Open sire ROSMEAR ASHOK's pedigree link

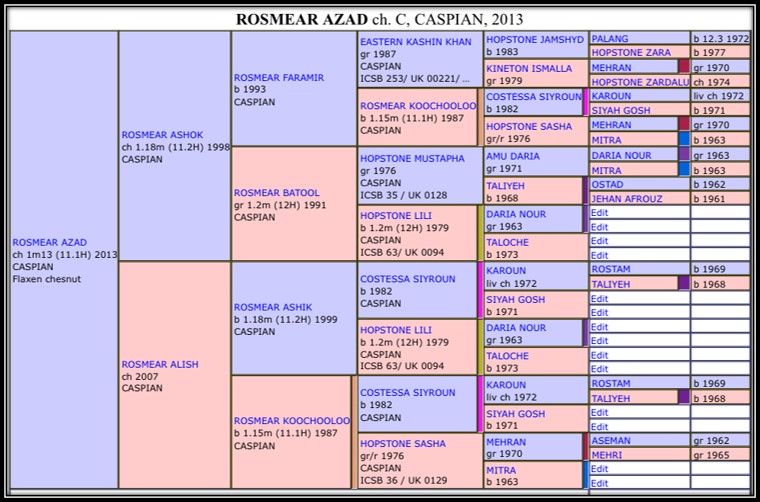point(162,135)
